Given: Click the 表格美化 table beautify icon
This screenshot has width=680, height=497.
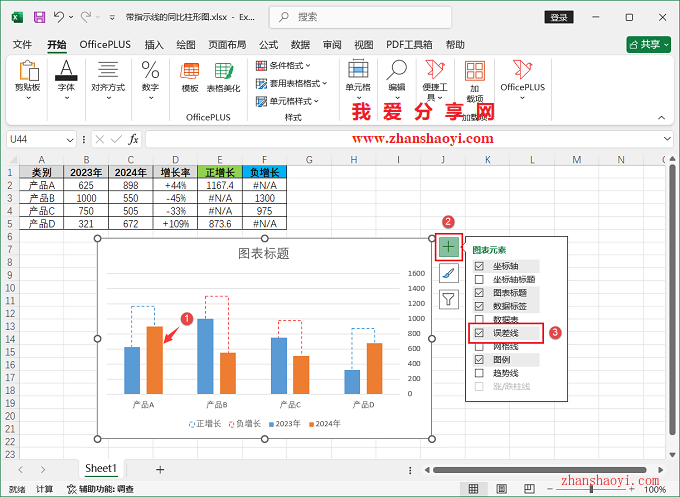Looking at the screenshot, I should coord(223,75).
